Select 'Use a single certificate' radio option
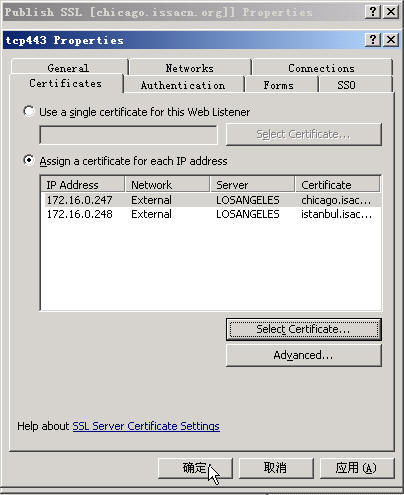 click(29, 111)
